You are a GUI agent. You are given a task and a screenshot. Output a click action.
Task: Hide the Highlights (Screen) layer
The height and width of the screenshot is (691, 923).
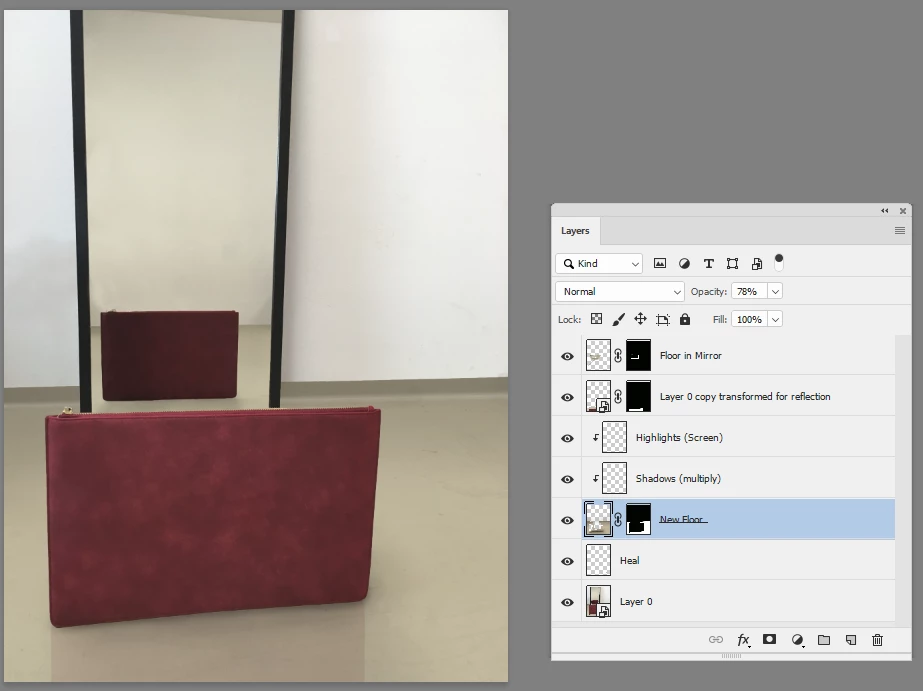click(x=567, y=438)
